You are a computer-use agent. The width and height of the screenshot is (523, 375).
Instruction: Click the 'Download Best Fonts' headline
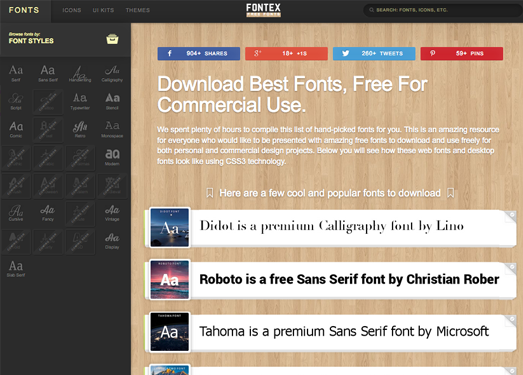tap(292, 94)
